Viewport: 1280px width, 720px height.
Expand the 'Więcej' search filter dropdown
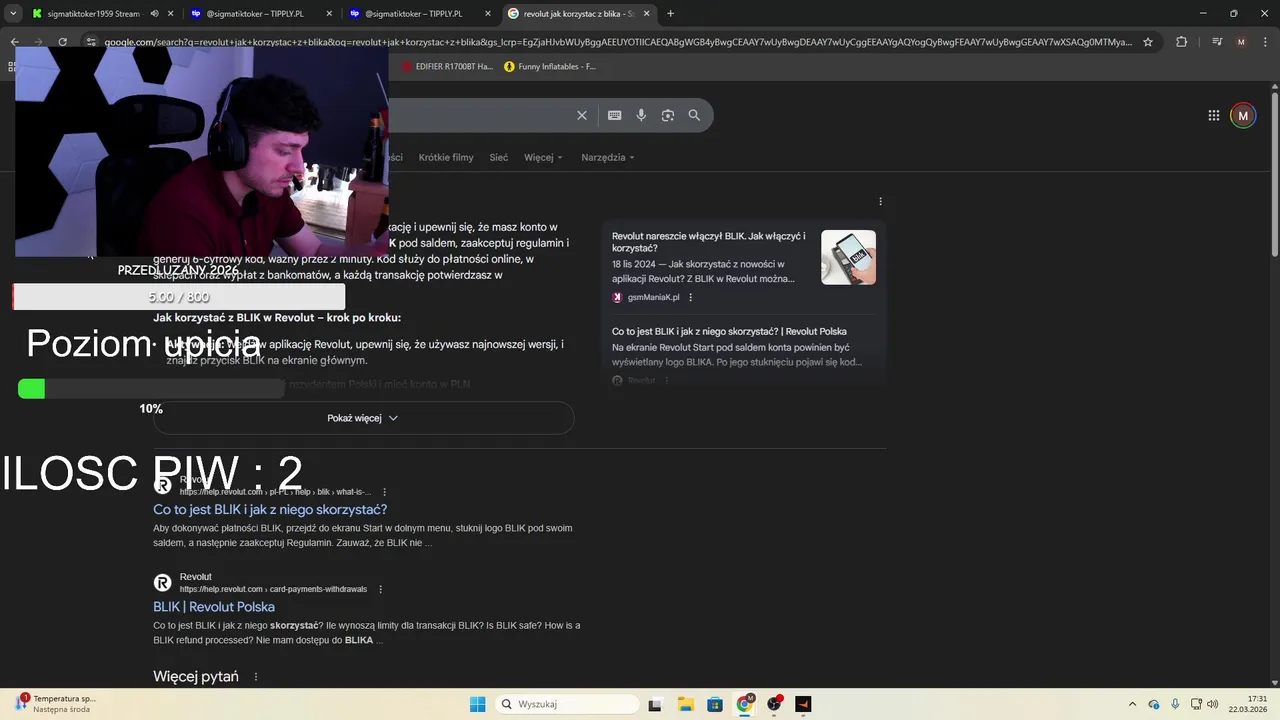click(x=543, y=157)
